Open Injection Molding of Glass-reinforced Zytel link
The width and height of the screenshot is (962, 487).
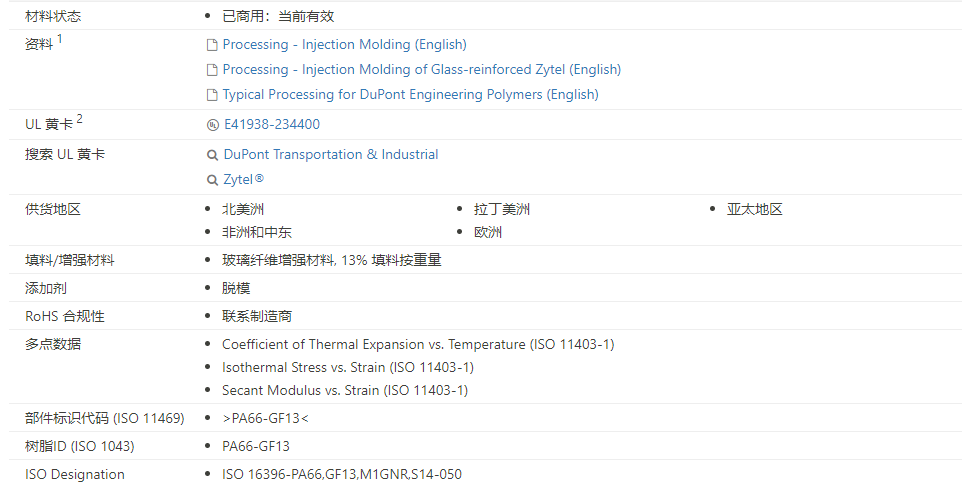(x=421, y=70)
